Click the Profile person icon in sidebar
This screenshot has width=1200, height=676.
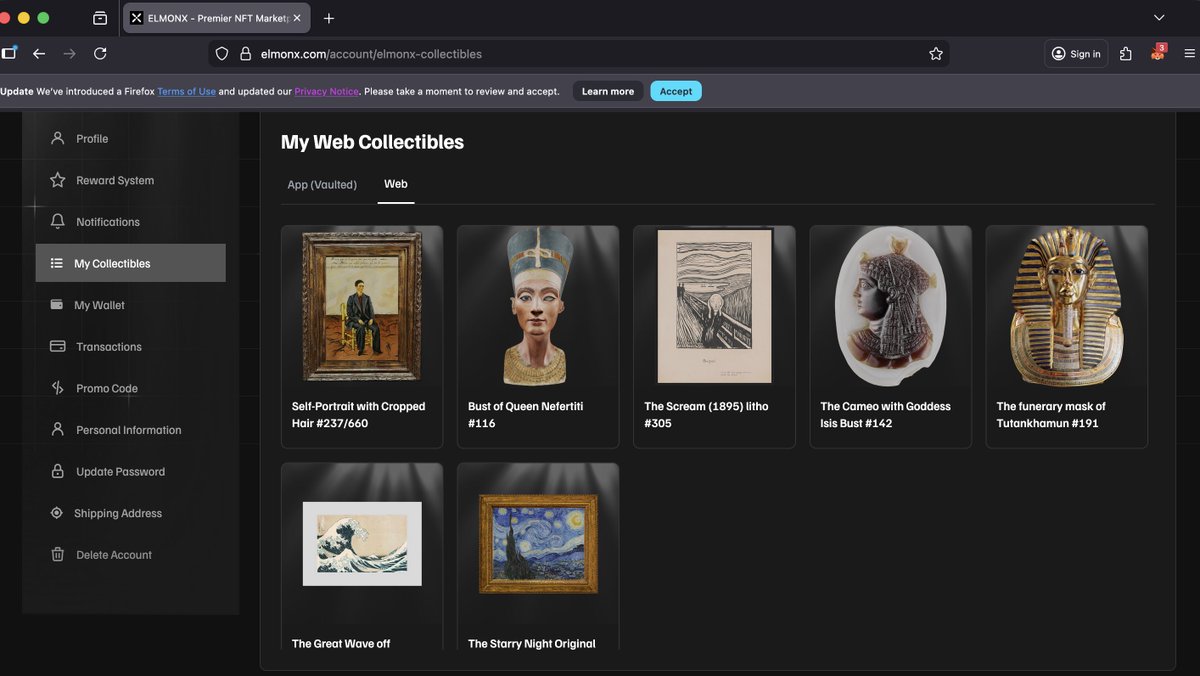pyautogui.click(x=57, y=138)
